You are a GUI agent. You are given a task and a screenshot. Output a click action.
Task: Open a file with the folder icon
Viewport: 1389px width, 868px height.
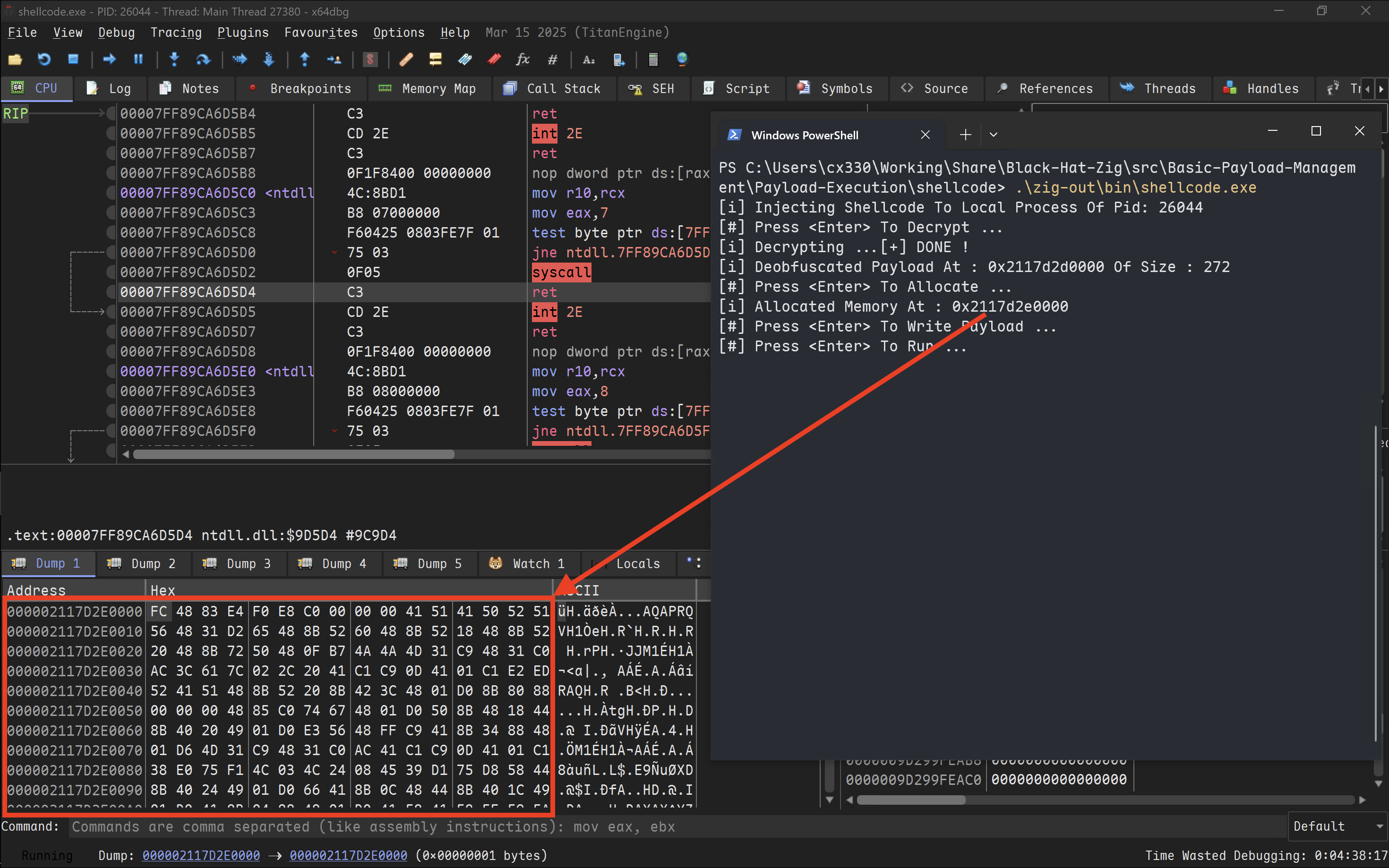point(15,59)
